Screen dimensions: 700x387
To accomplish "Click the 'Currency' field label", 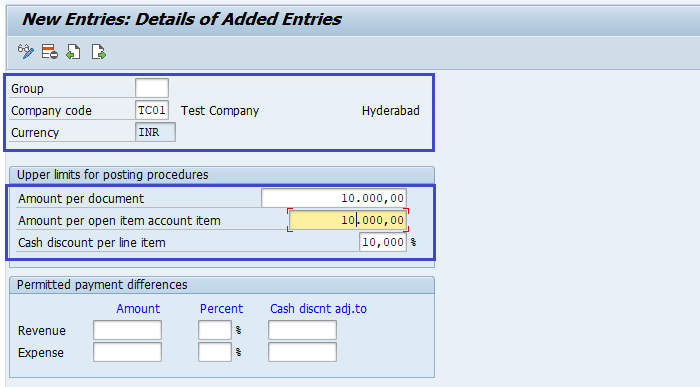I will tap(35, 133).
